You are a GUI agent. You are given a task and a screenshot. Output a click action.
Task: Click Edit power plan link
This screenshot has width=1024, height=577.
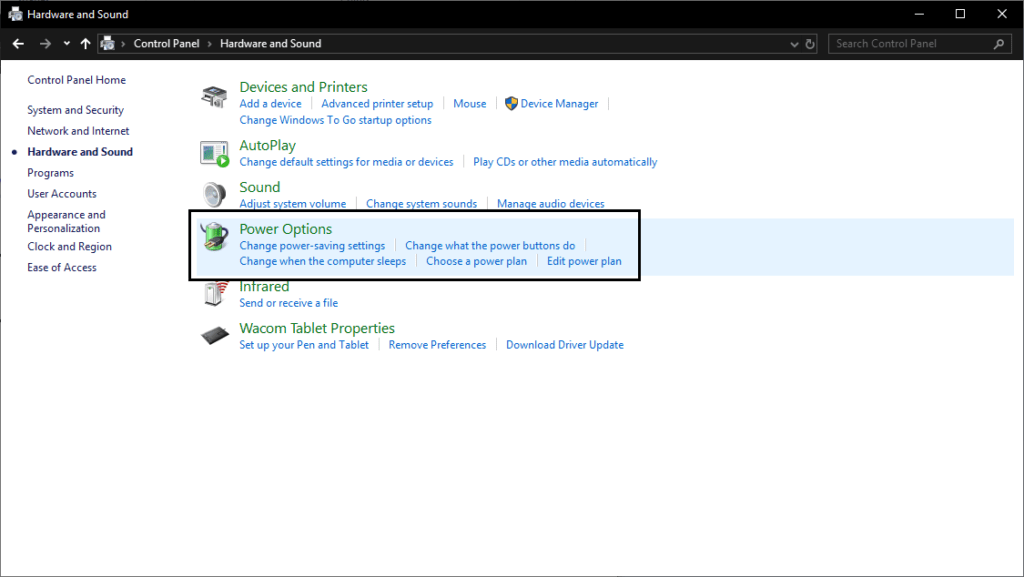pyautogui.click(x=584, y=261)
